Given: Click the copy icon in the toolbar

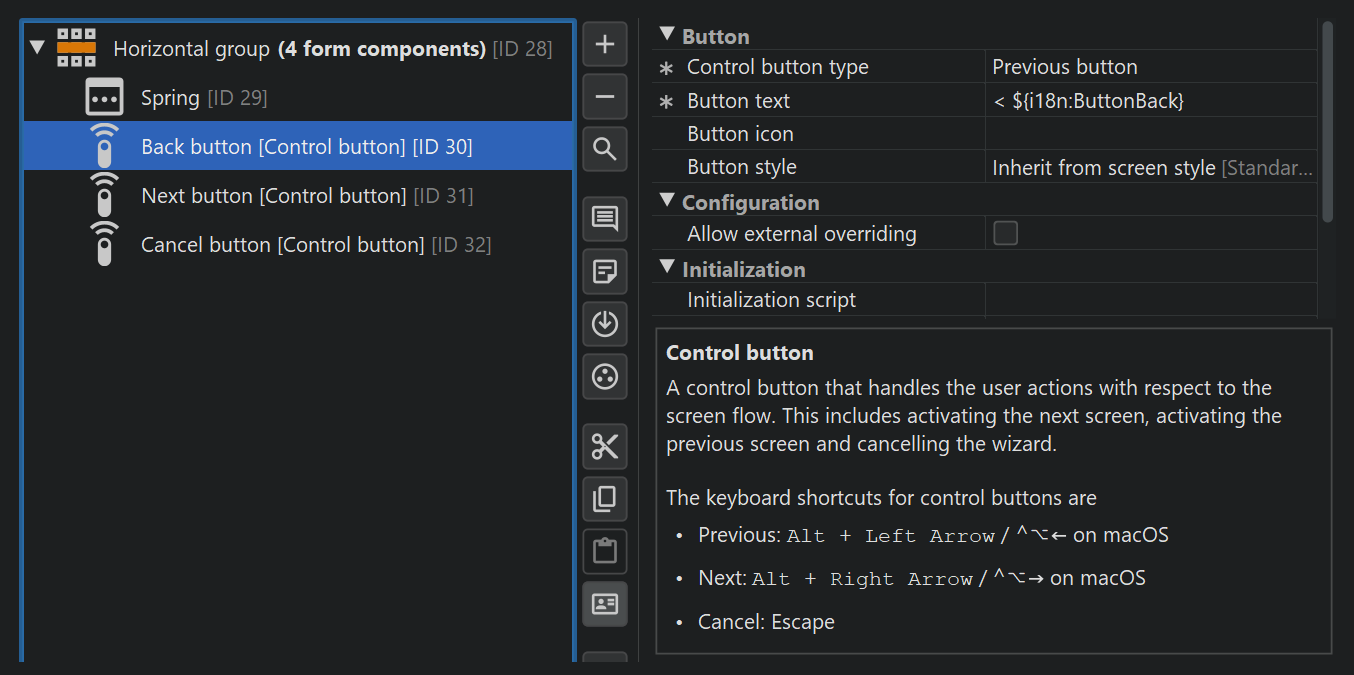Looking at the screenshot, I should pyautogui.click(x=605, y=498).
